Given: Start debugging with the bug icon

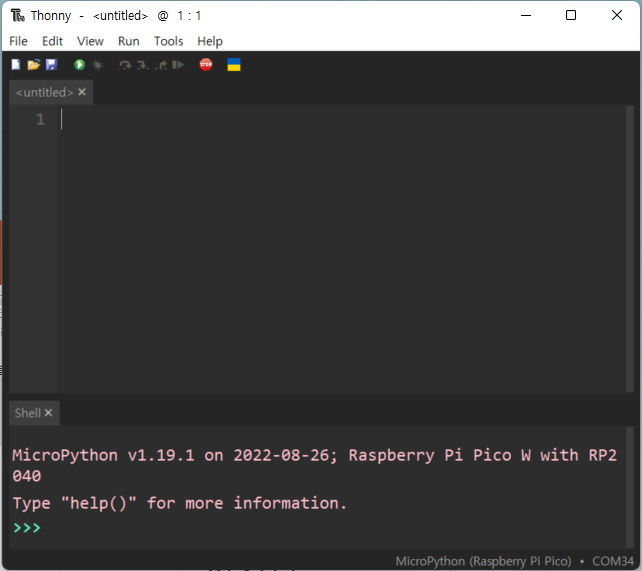Looking at the screenshot, I should 98,65.
